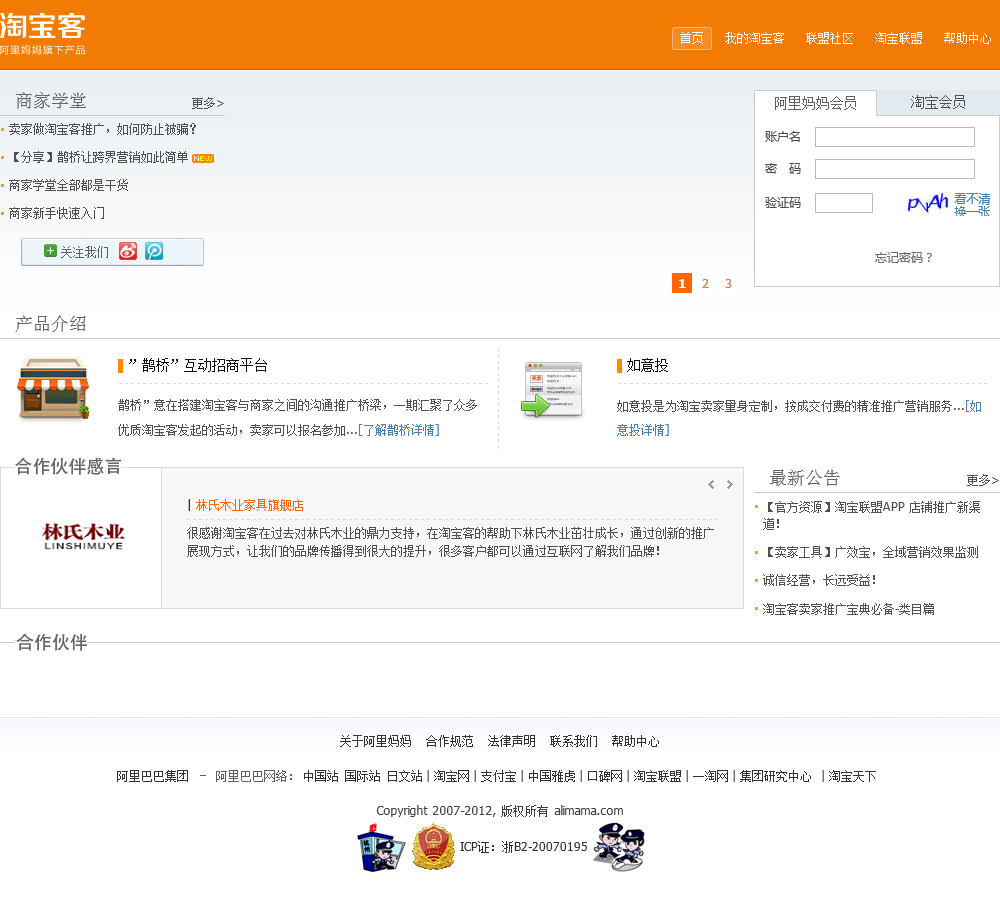Open 口碑网 footer link
The image size is (1000, 909).
click(x=605, y=776)
